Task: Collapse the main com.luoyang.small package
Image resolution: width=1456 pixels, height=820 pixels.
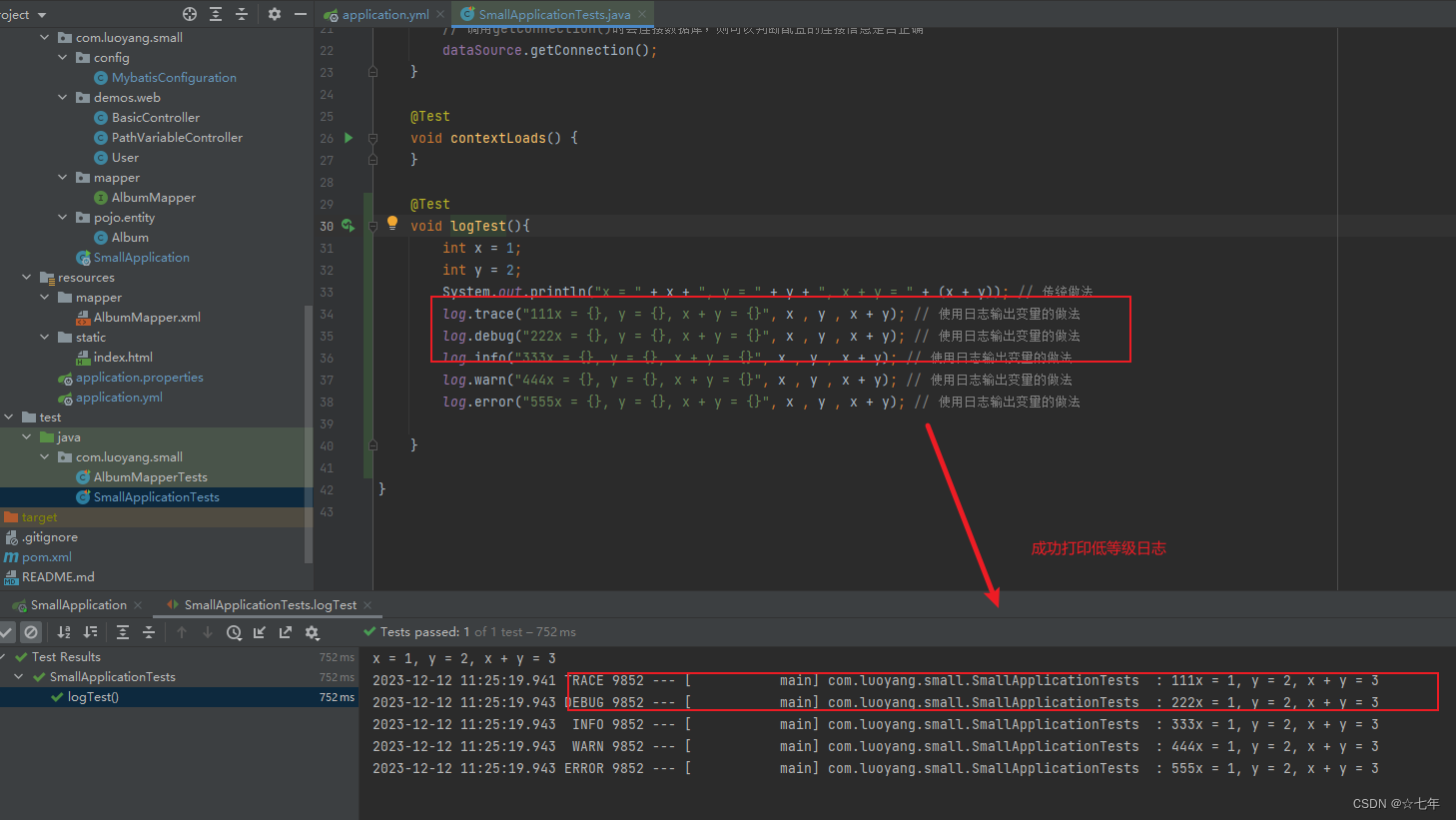Action: point(44,38)
